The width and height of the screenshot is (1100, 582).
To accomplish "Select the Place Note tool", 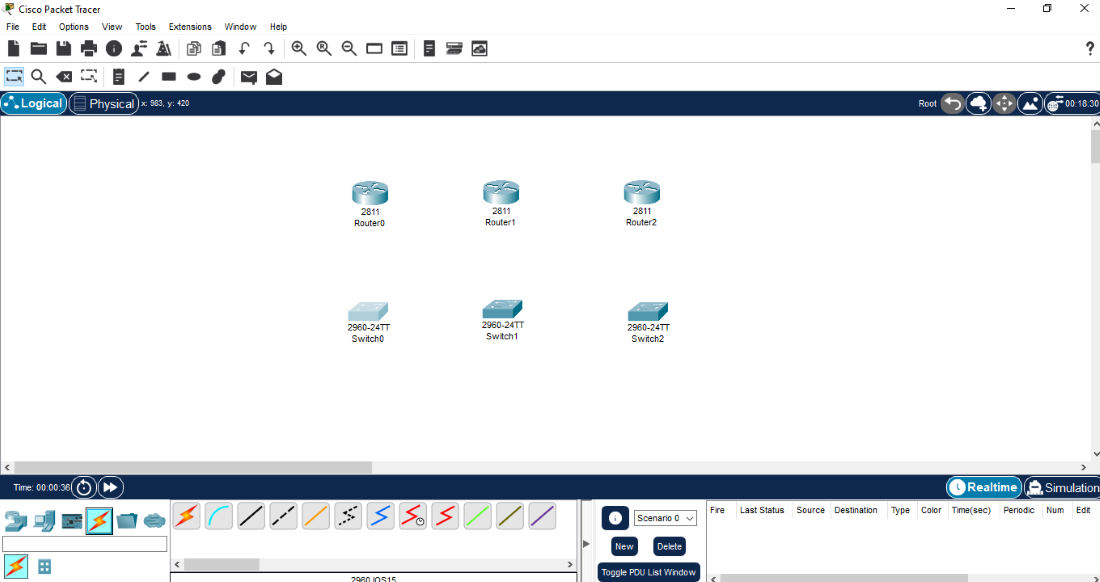I will click(x=118, y=76).
